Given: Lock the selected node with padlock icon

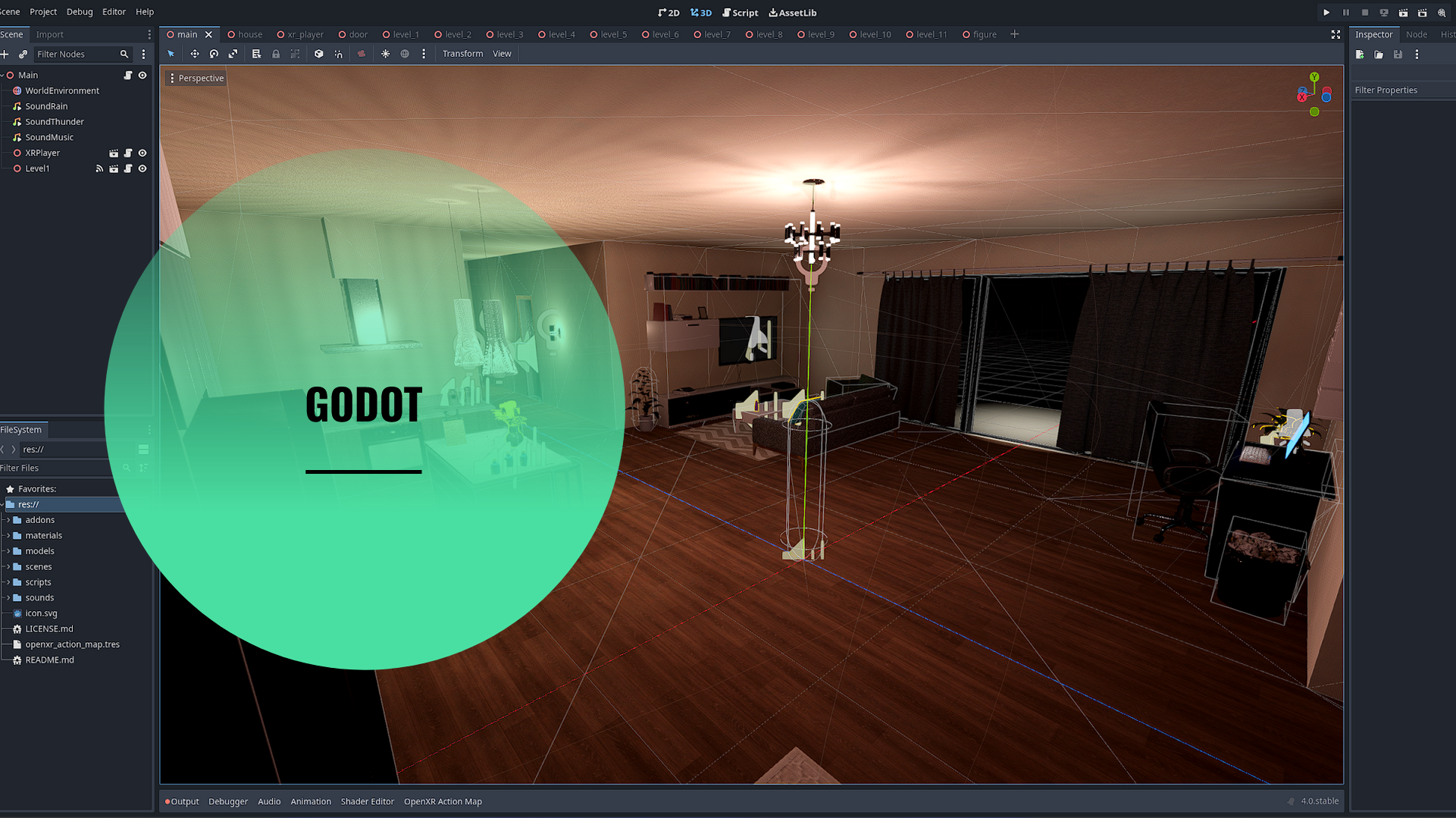Looking at the screenshot, I should (276, 54).
